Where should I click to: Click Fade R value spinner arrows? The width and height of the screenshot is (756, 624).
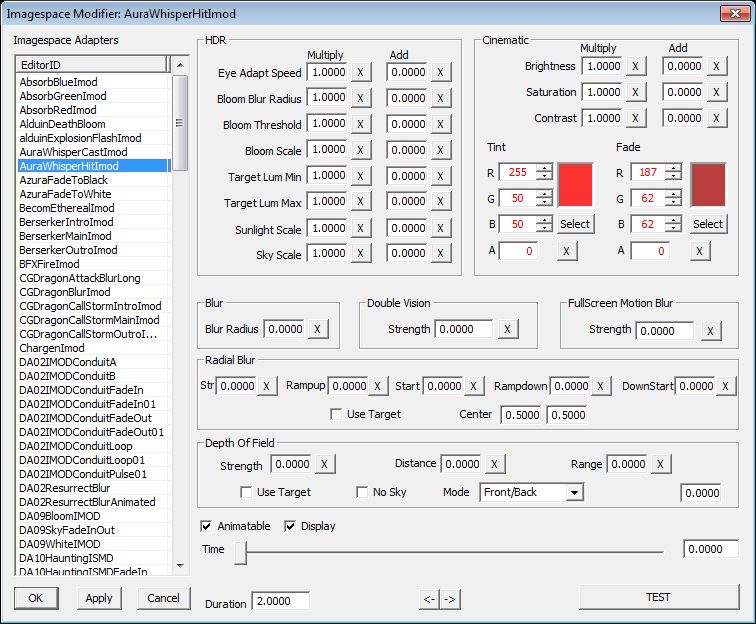tap(674, 172)
